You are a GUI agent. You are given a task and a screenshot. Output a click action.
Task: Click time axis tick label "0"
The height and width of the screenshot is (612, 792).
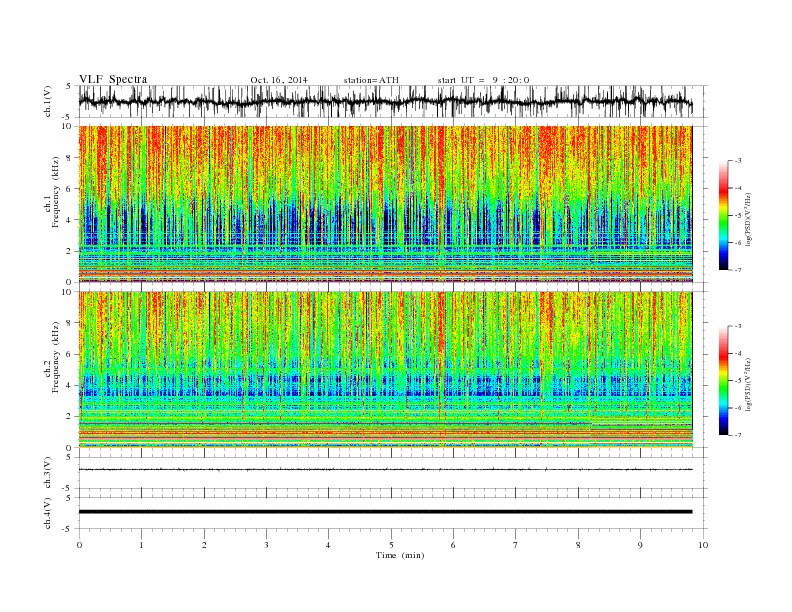click(x=79, y=545)
